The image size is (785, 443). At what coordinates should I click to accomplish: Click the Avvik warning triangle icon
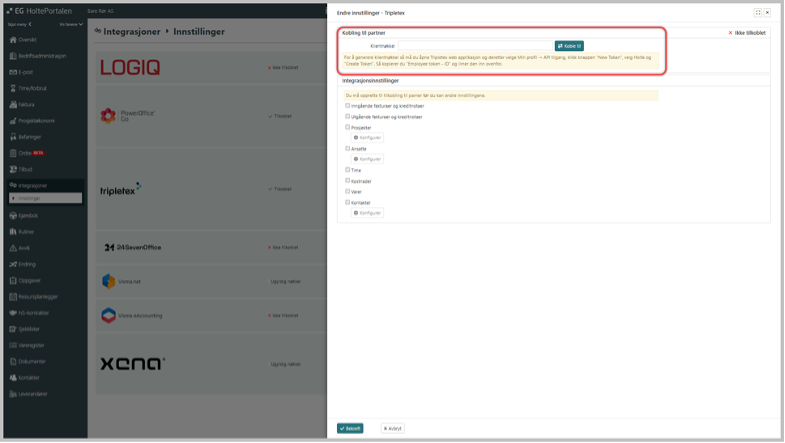click(13, 248)
